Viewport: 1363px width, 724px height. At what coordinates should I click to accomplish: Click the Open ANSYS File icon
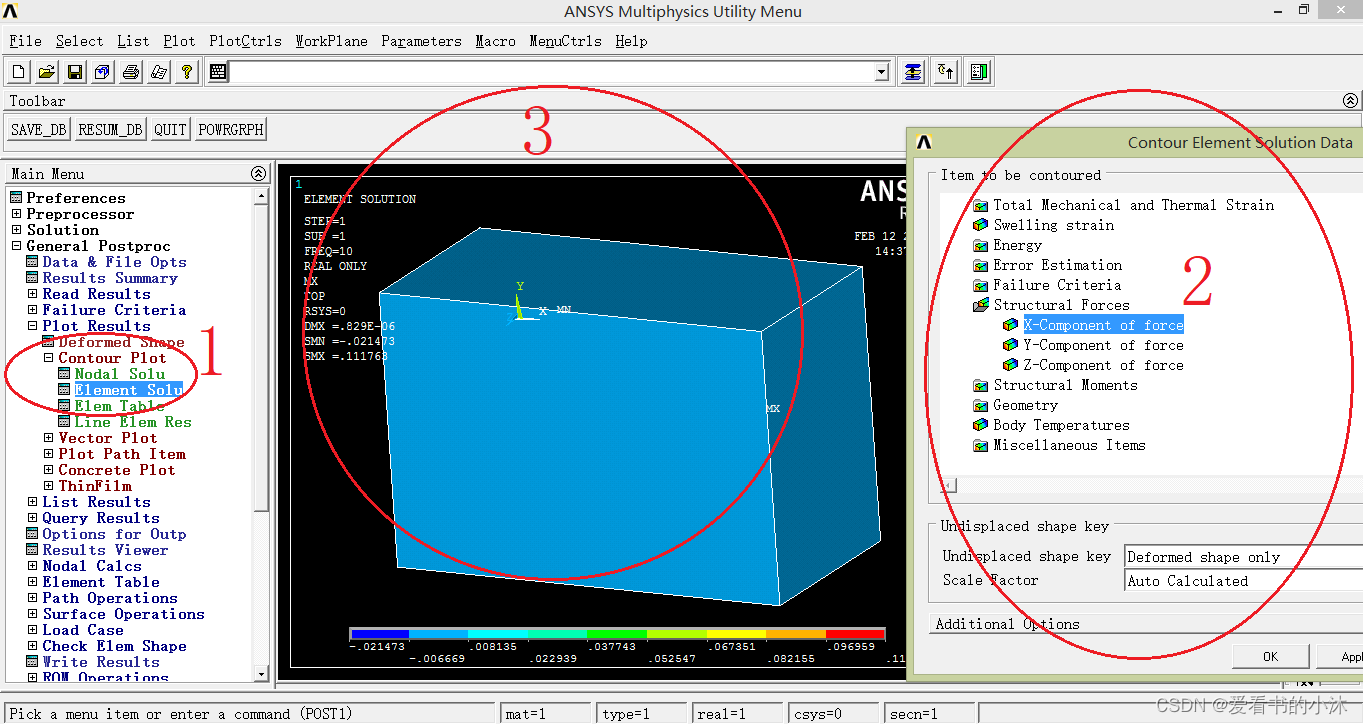tap(47, 72)
